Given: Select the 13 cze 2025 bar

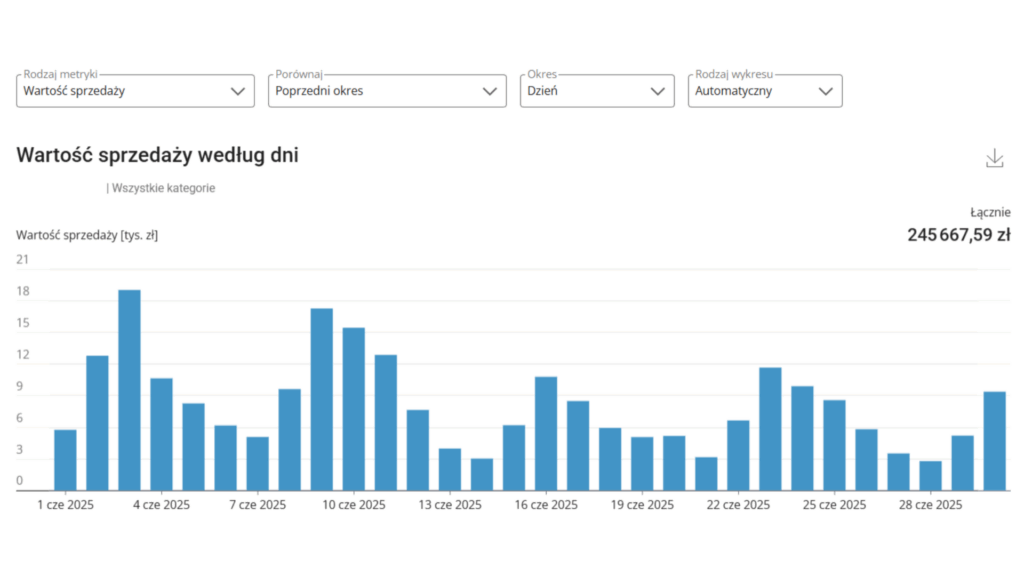Looking at the screenshot, I should tap(450, 469).
